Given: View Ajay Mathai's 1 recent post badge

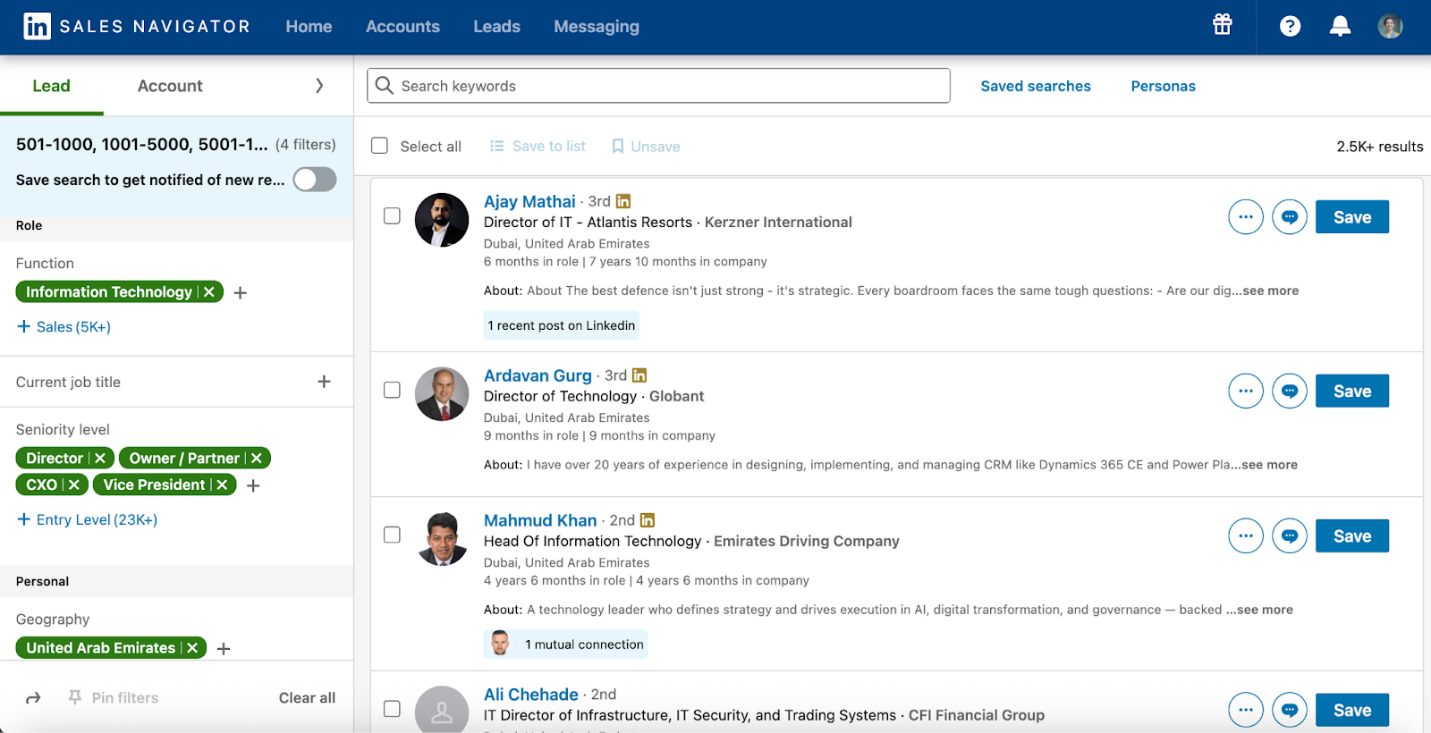Looking at the screenshot, I should [x=561, y=325].
